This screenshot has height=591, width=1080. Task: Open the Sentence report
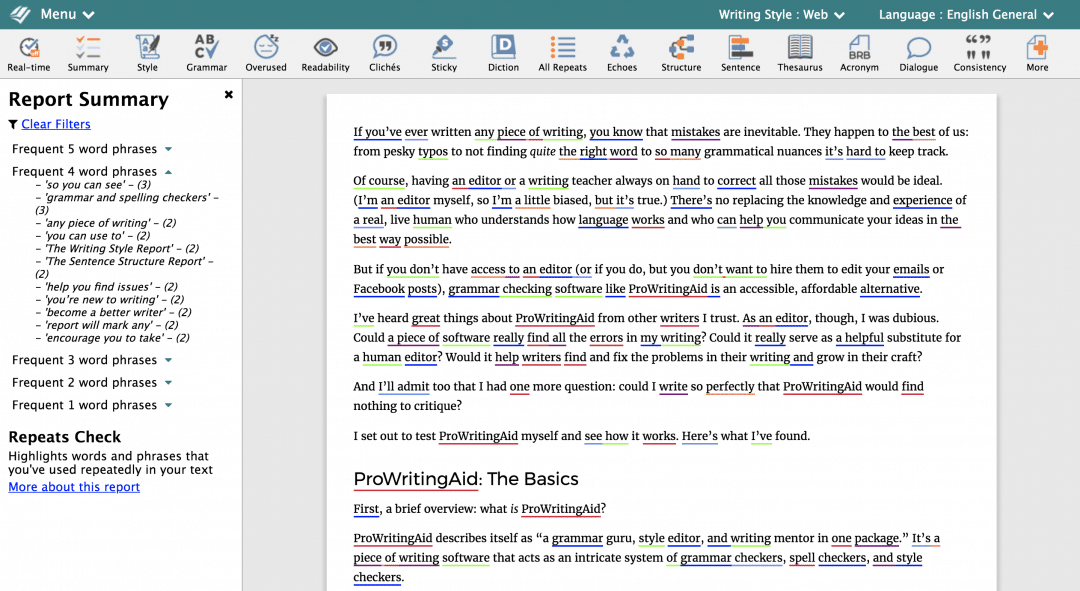[x=740, y=52]
